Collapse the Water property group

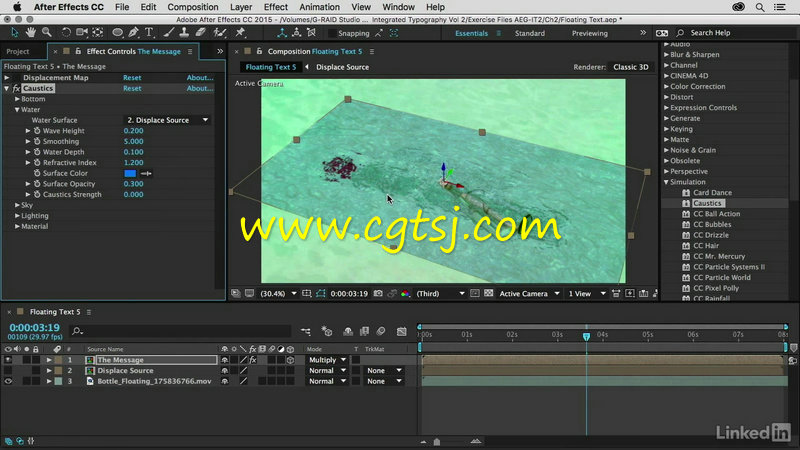point(17,110)
